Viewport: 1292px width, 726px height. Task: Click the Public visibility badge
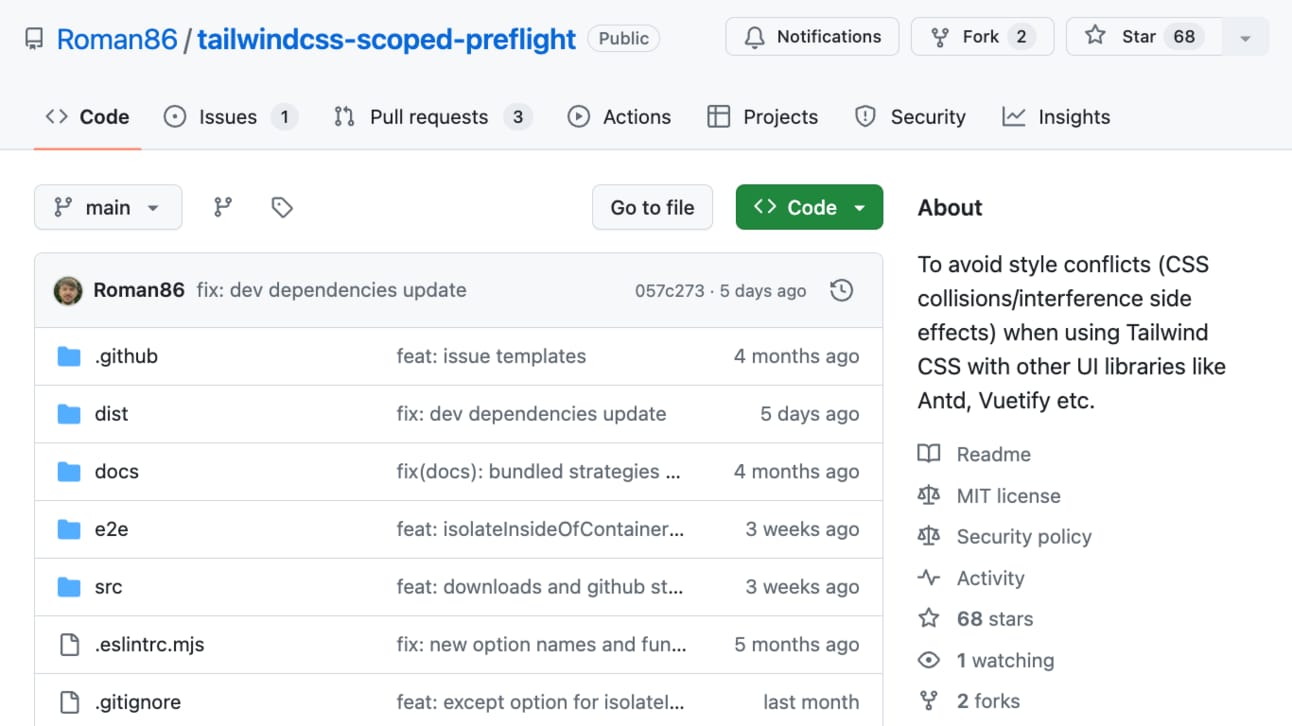pyautogui.click(x=624, y=39)
